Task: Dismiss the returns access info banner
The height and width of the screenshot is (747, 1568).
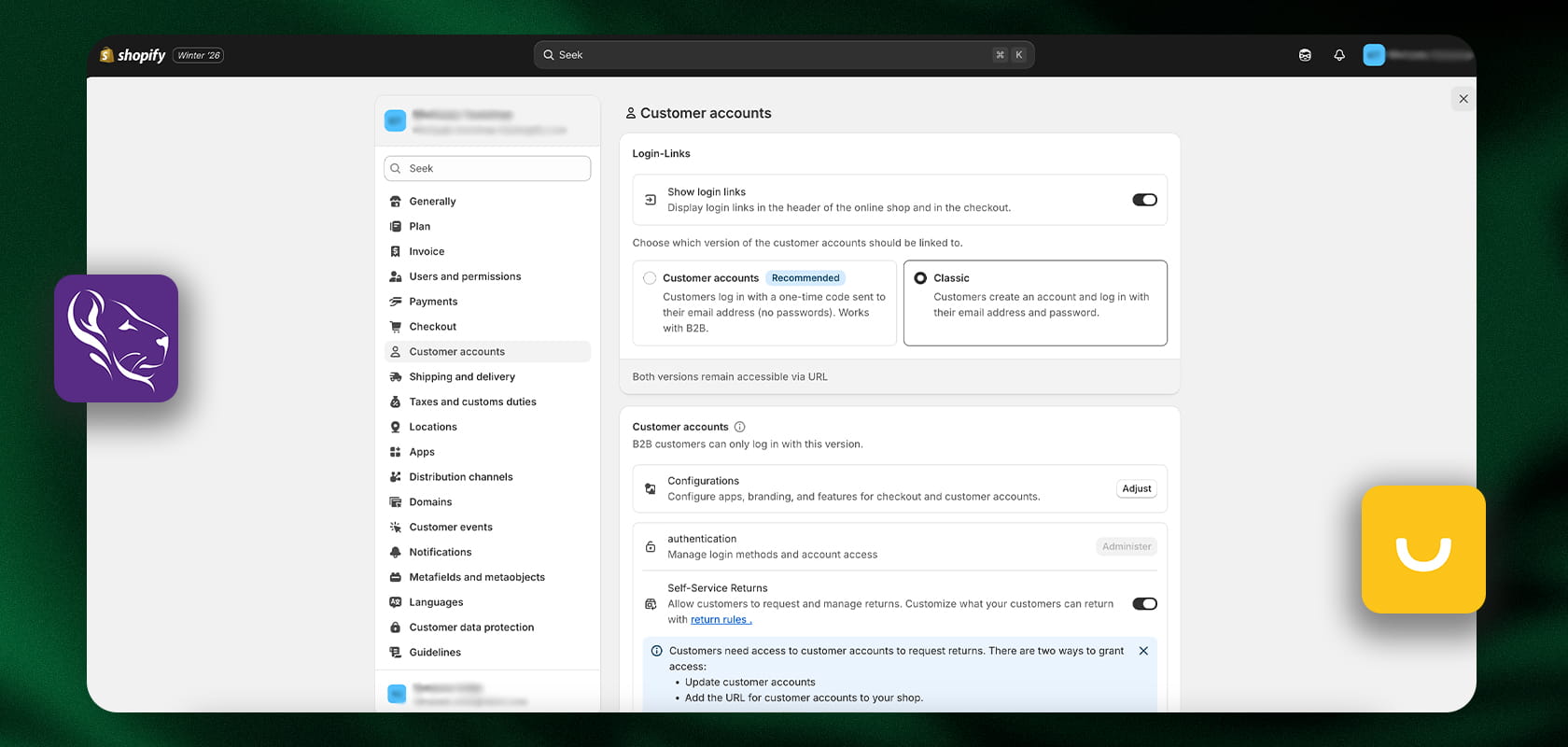Action: click(x=1143, y=651)
